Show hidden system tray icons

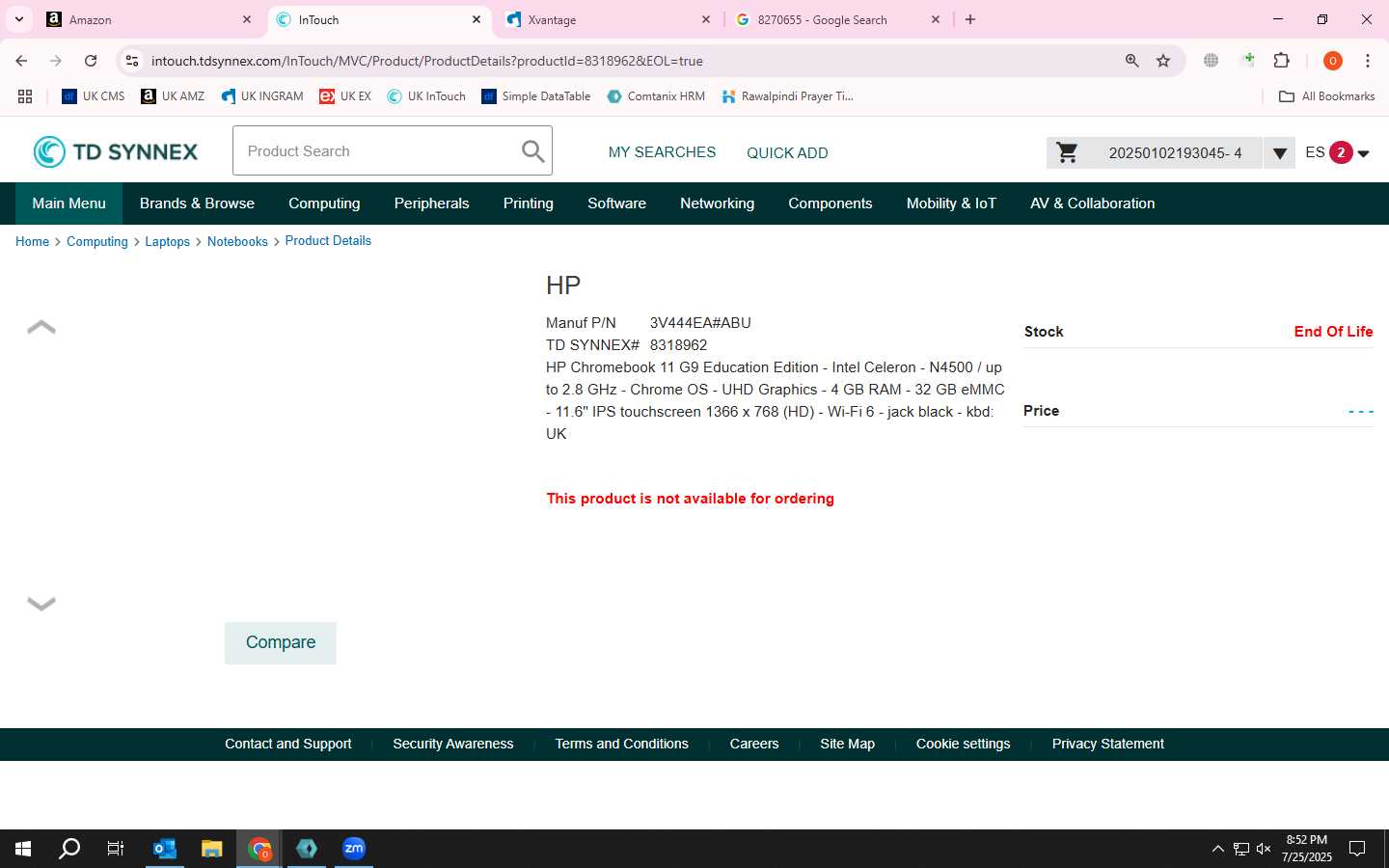(x=1217, y=849)
